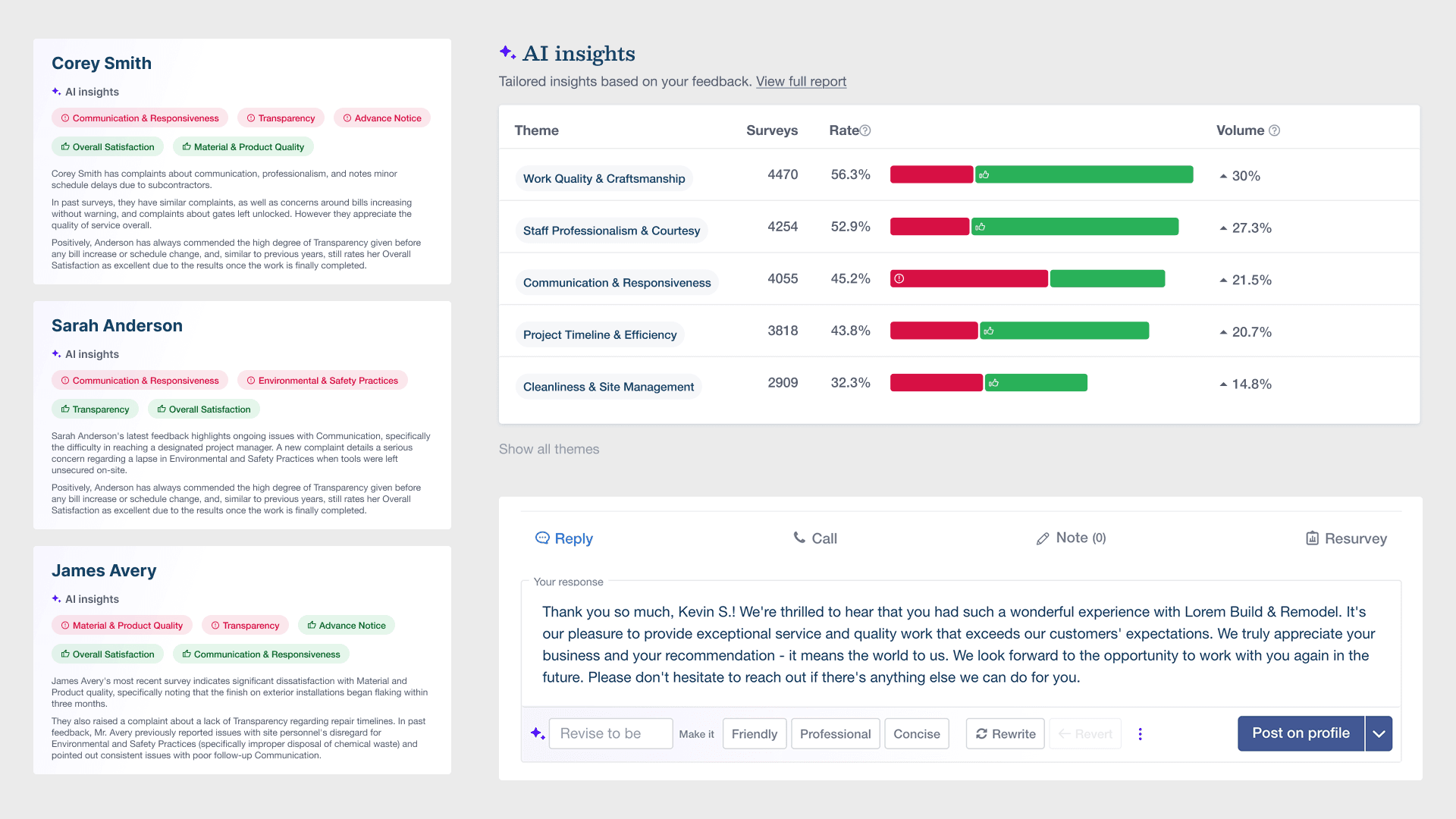The image size is (1456, 819).
Task: Expand Show all themes
Action: 549,449
